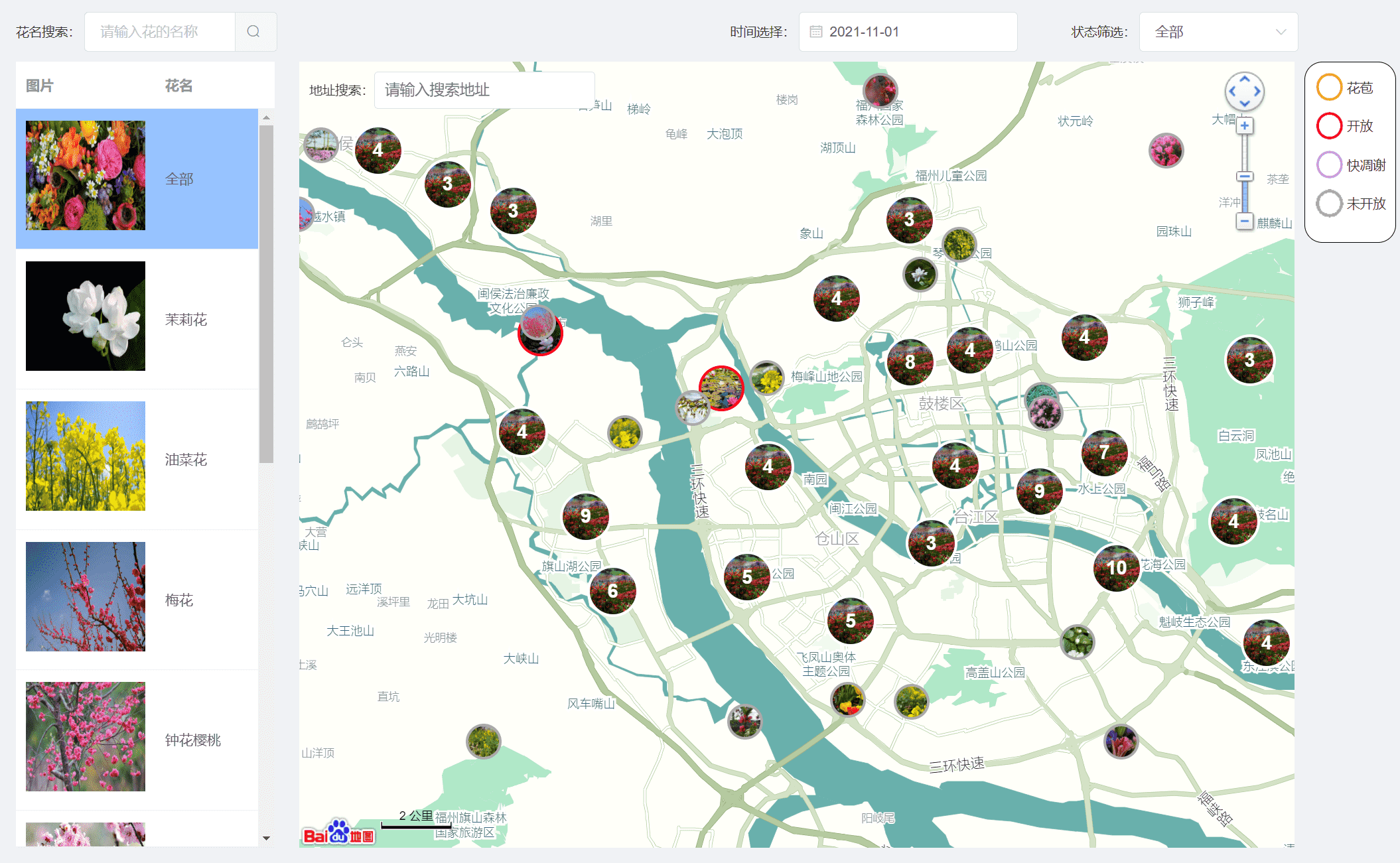The height and width of the screenshot is (863, 1400).
Task: Click the 未开放 gray legend circle
Action: [1329, 204]
